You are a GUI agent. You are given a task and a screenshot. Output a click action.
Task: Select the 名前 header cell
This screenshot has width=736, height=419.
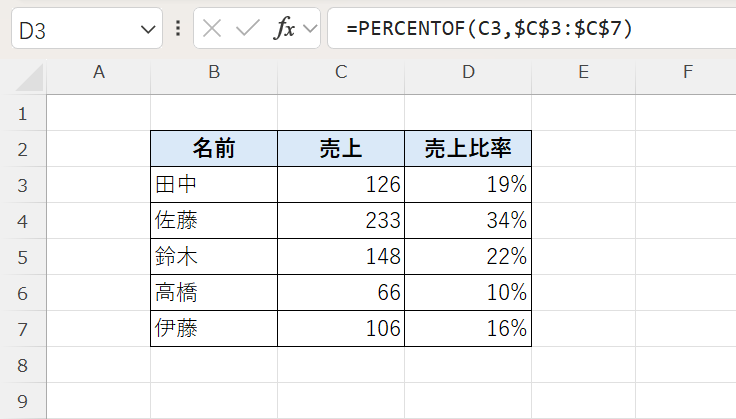click(214, 148)
